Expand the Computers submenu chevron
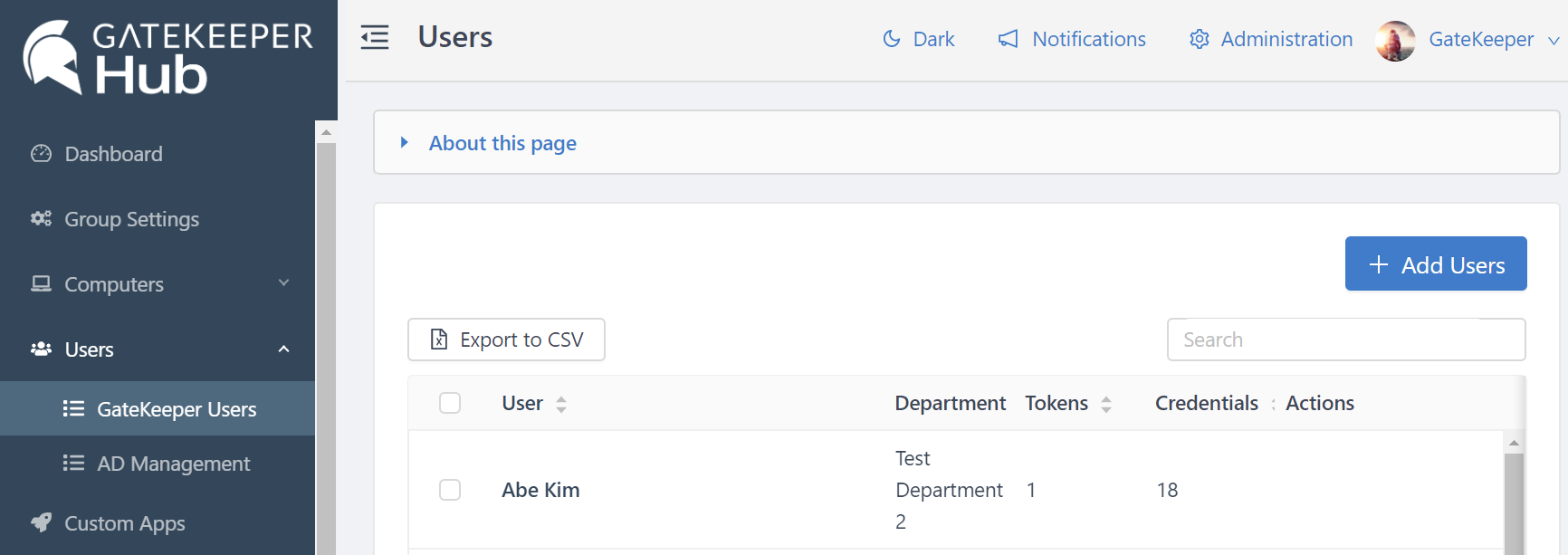The image size is (1568, 555). [x=283, y=283]
